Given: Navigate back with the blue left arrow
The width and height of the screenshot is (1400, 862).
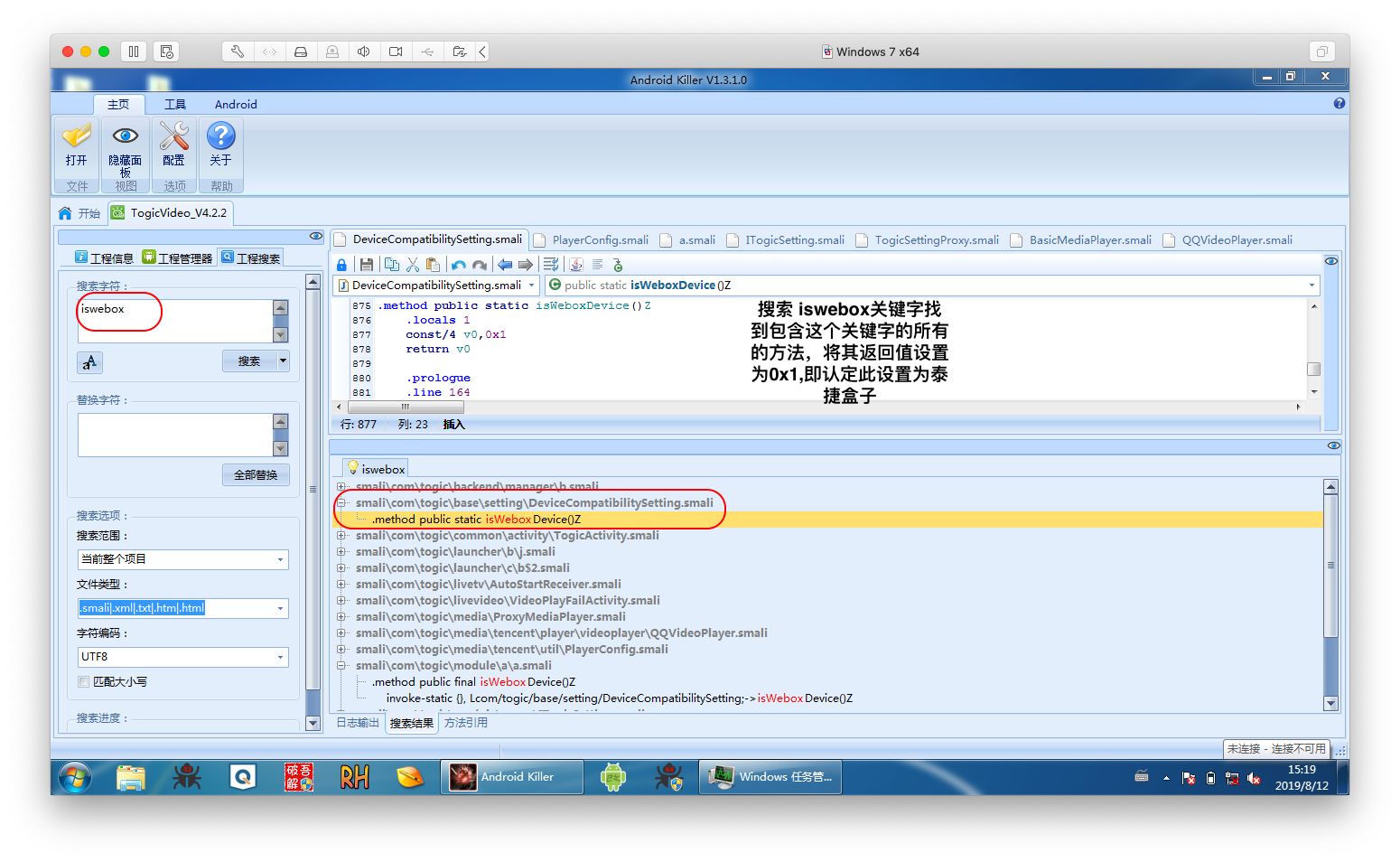Looking at the screenshot, I should click(x=504, y=265).
